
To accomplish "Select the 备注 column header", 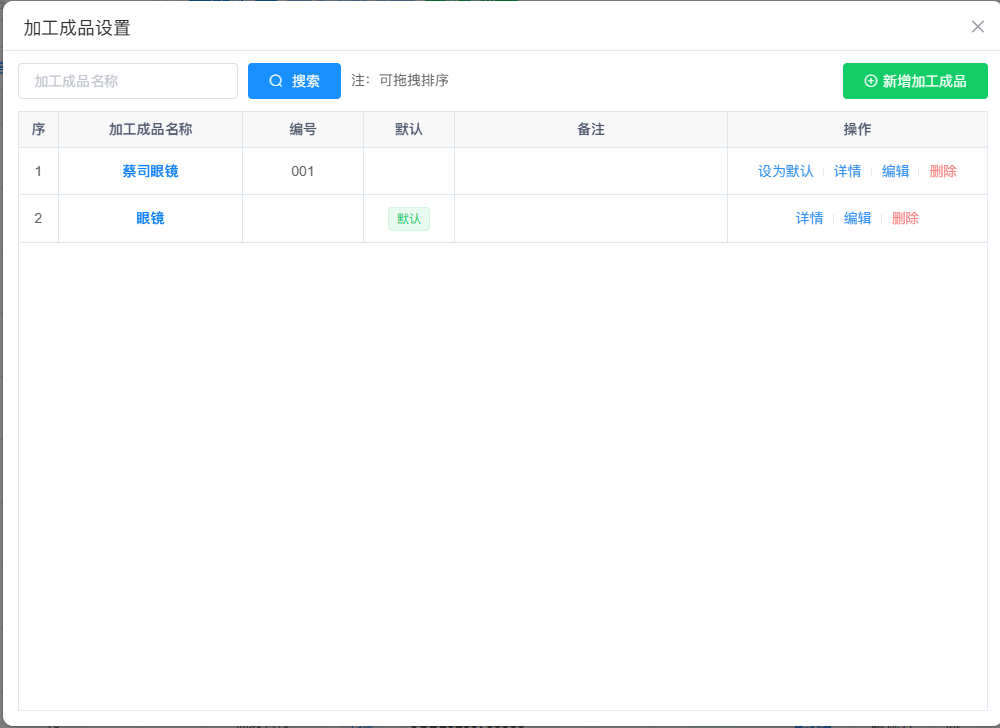I will (x=591, y=130).
